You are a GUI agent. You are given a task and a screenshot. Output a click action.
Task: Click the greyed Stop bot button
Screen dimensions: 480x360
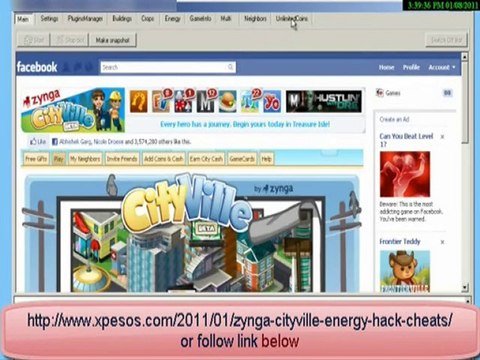70,40
